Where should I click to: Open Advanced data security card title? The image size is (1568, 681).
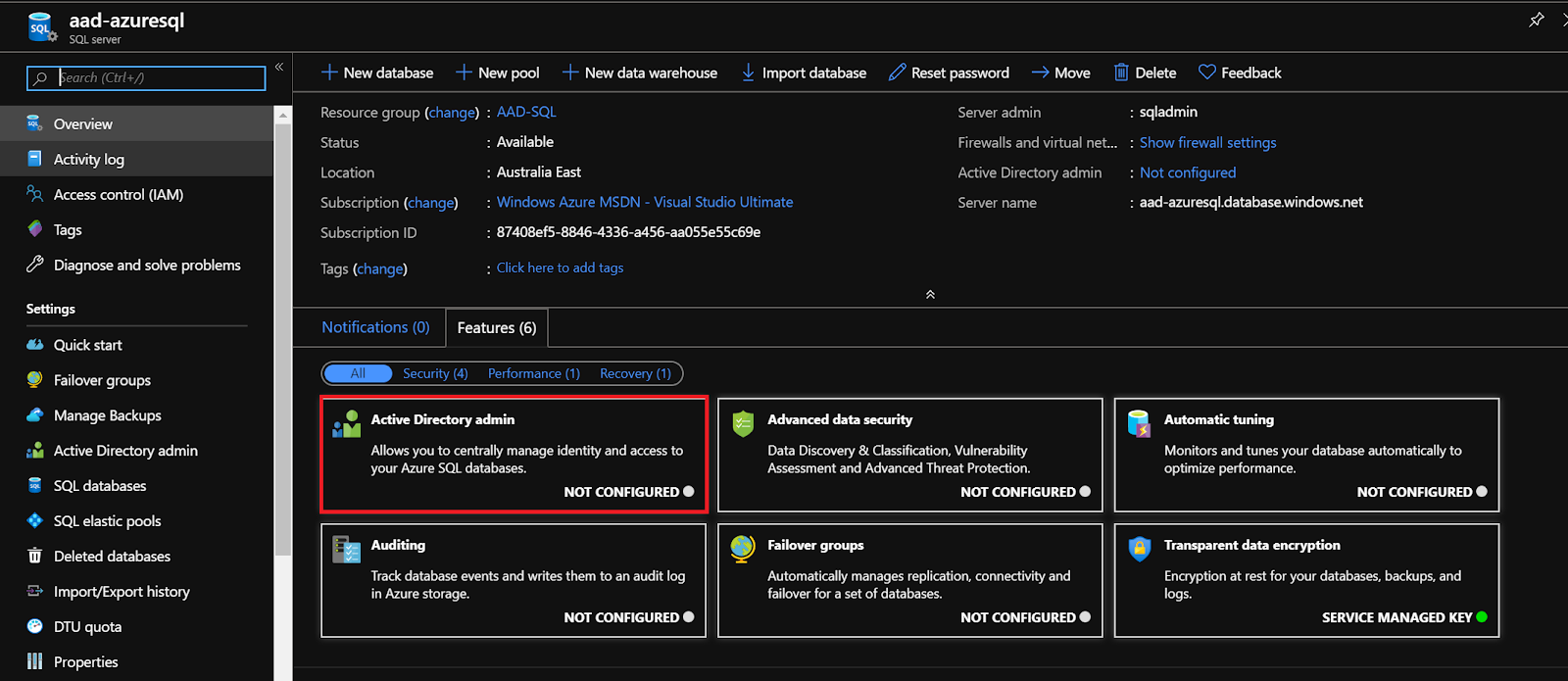840,419
